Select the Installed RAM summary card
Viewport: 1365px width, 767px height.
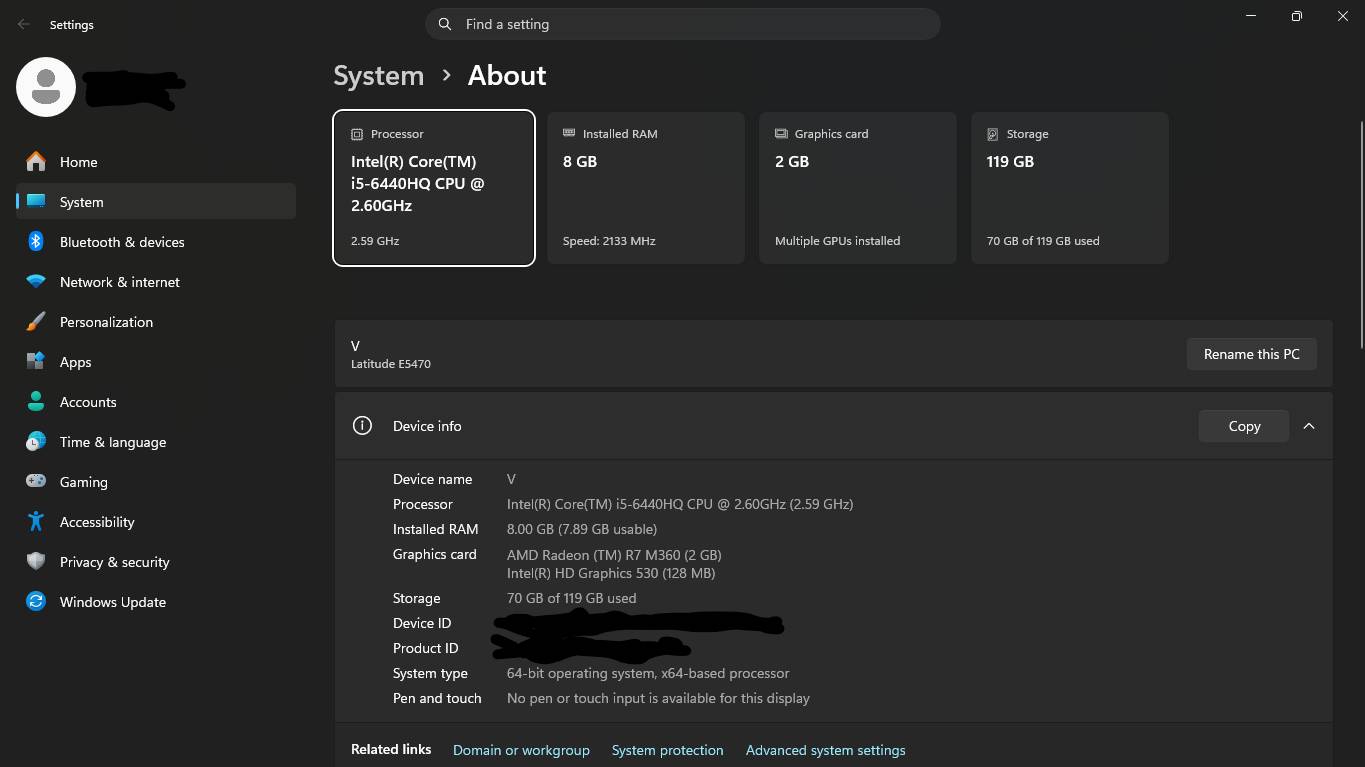click(x=646, y=188)
